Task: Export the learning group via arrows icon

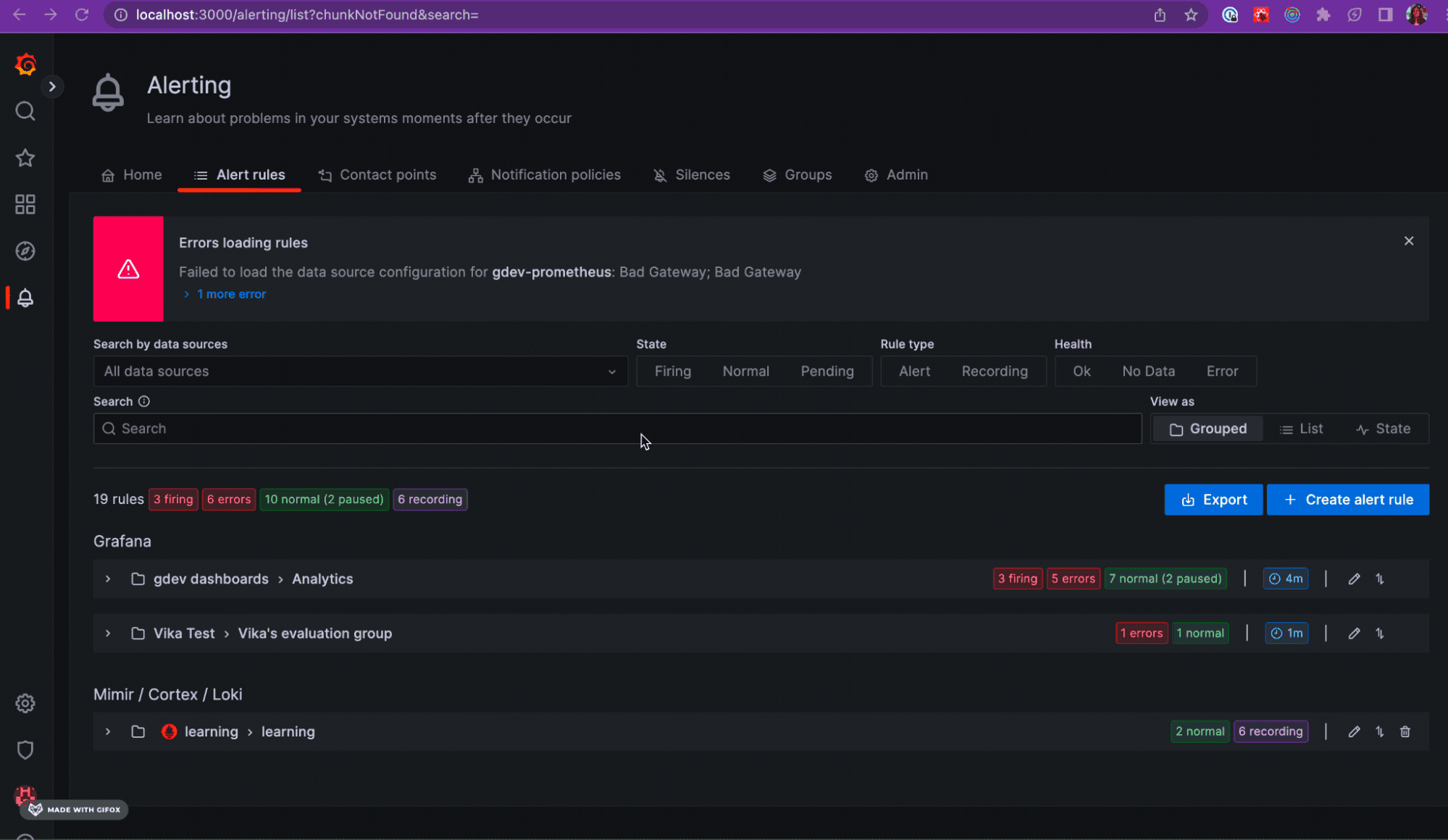Action: 1379,731
